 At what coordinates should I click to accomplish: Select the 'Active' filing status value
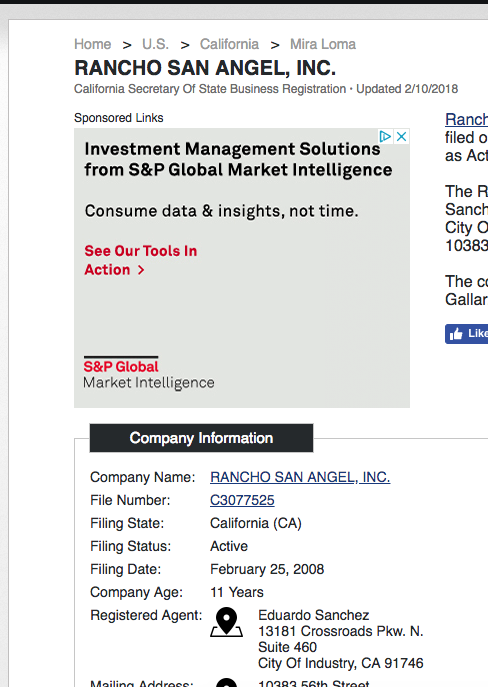point(229,546)
